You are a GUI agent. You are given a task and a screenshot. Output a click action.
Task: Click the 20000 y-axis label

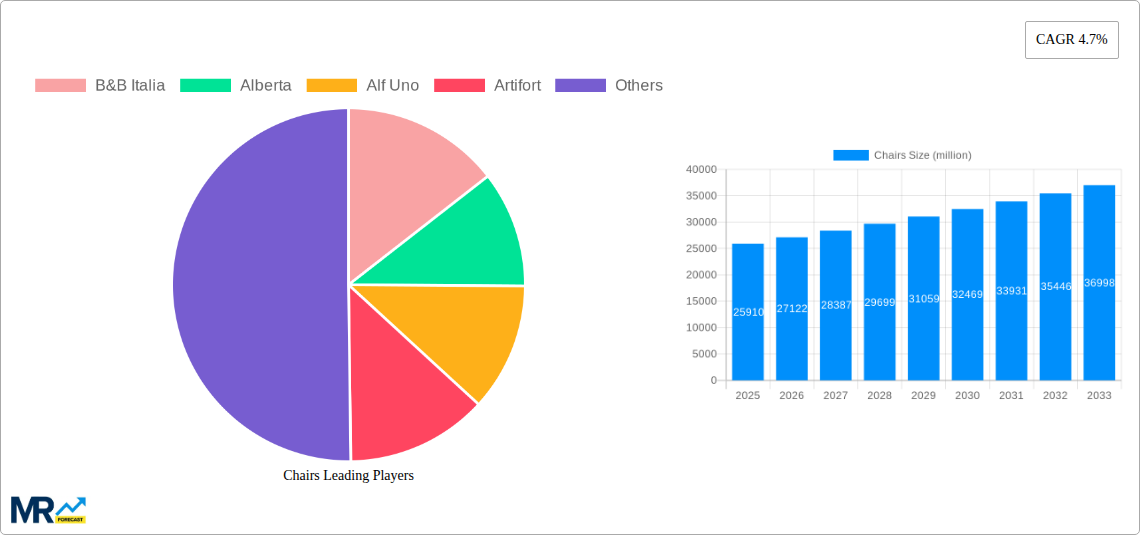(702, 275)
